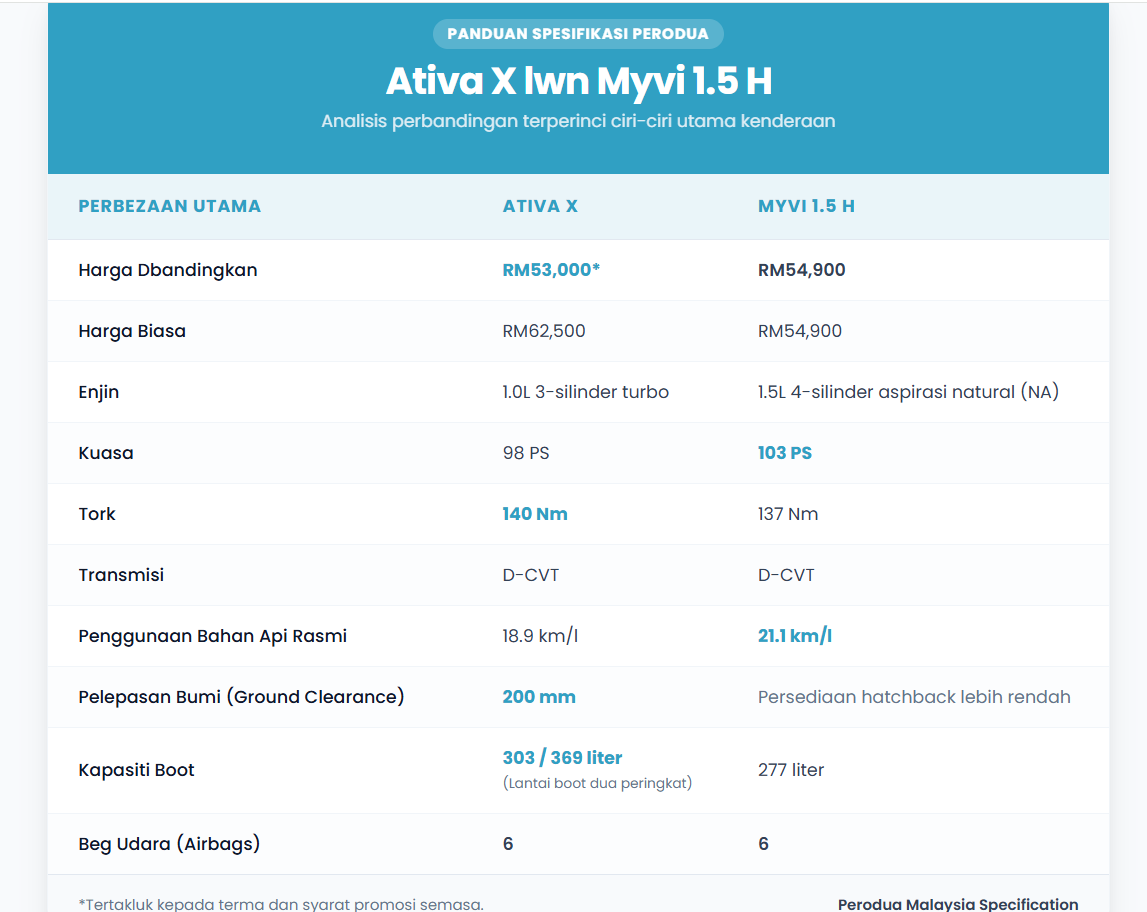Viewport: 1147px width, 912px height.
Task: Click '1.5L 4-silinder aspirasi natural (NA)' cell
Action: click(908, 392)
